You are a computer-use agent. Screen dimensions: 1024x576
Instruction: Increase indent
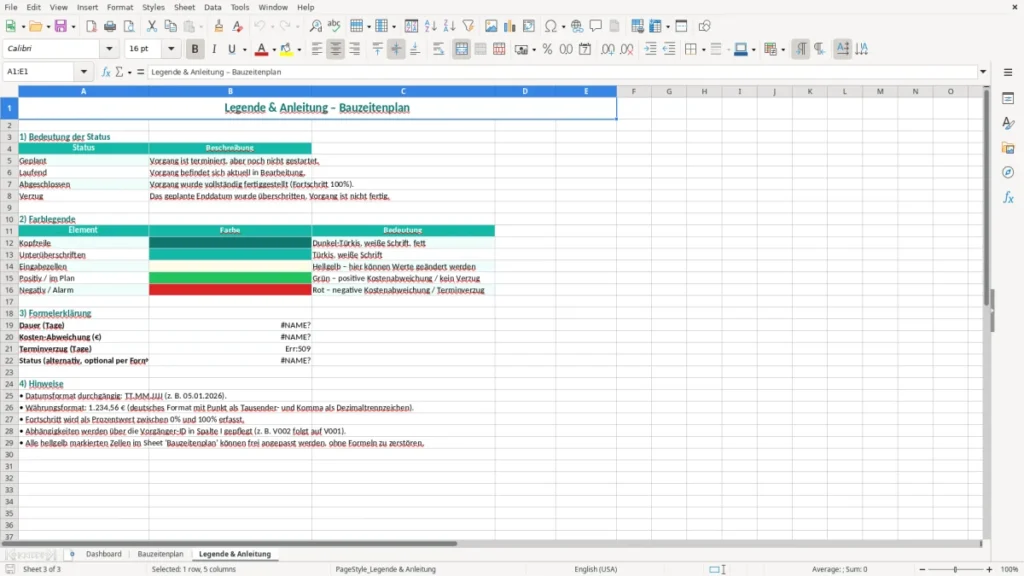click(x=650, y=49)
